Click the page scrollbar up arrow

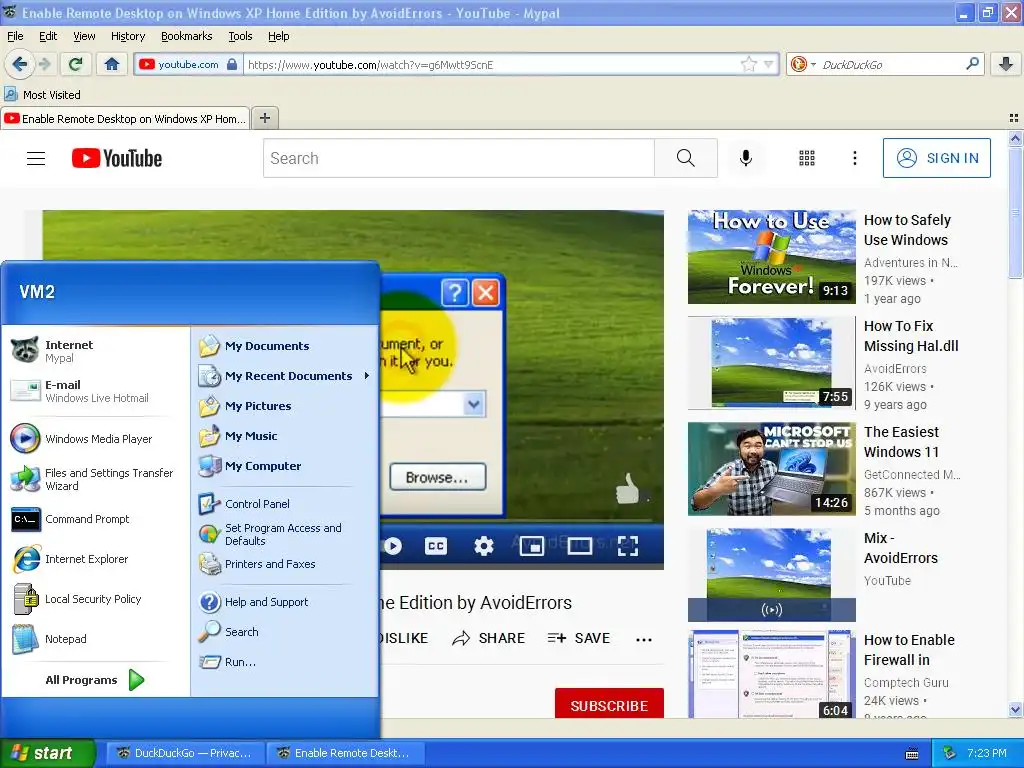1015,138
